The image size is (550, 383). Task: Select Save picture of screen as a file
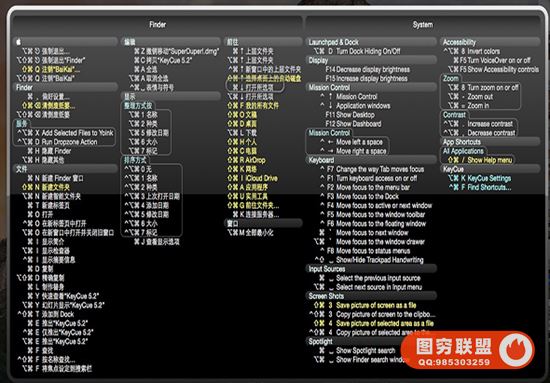tap(364, 305)
